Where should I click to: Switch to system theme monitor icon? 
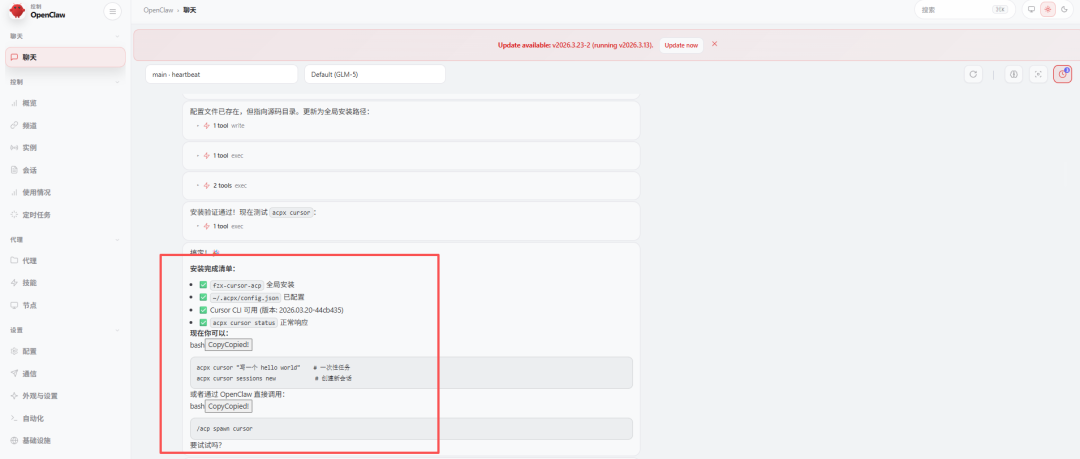coord(1031,10)
